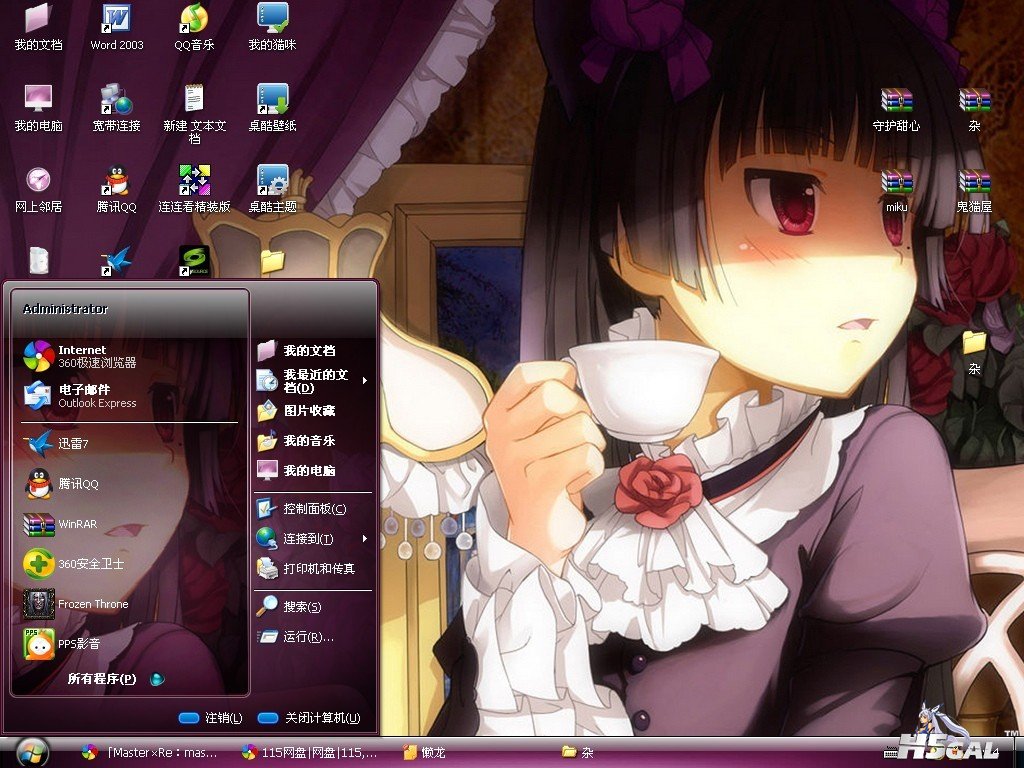This screenshot has width=1024, height=768.
Task: Click the Windows Start orb button
Action: pos(32,752)
